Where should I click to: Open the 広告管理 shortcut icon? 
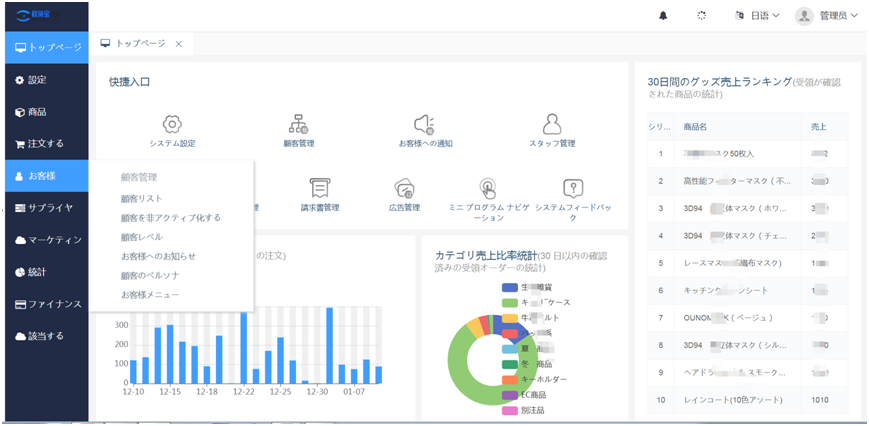click(x=404, y=188)
